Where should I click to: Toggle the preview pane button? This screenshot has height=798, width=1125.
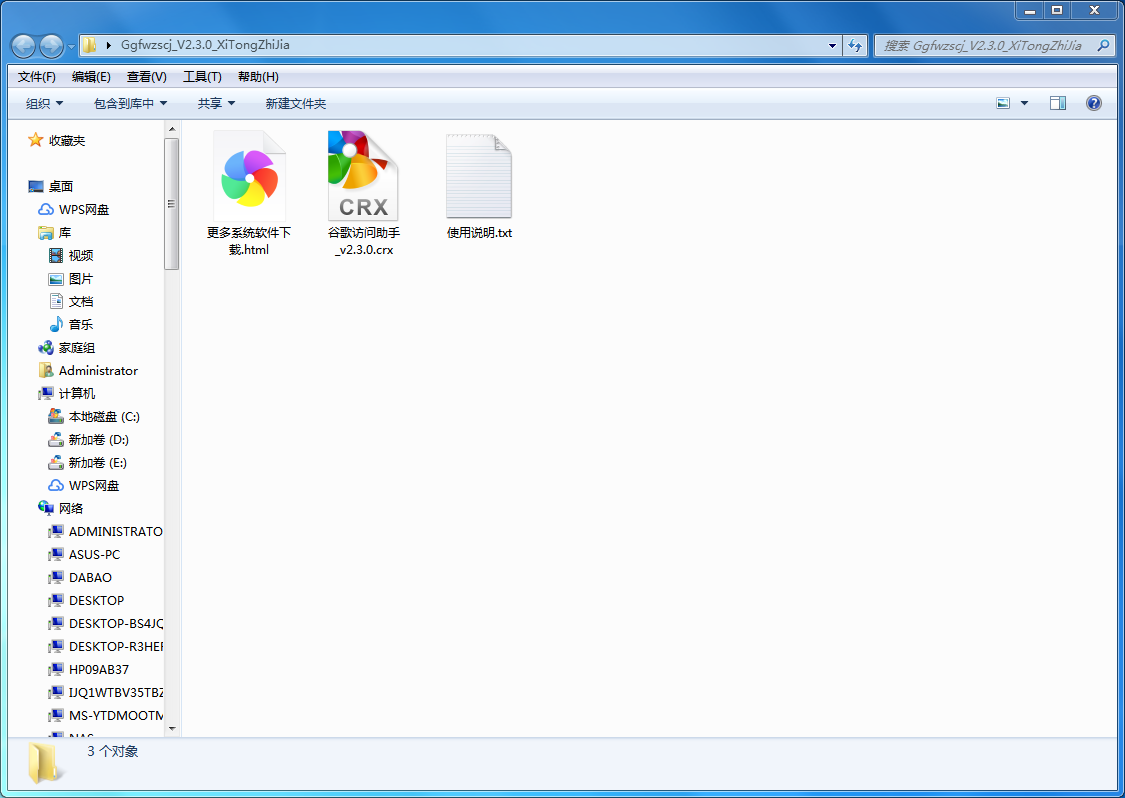coord(1058,103)
